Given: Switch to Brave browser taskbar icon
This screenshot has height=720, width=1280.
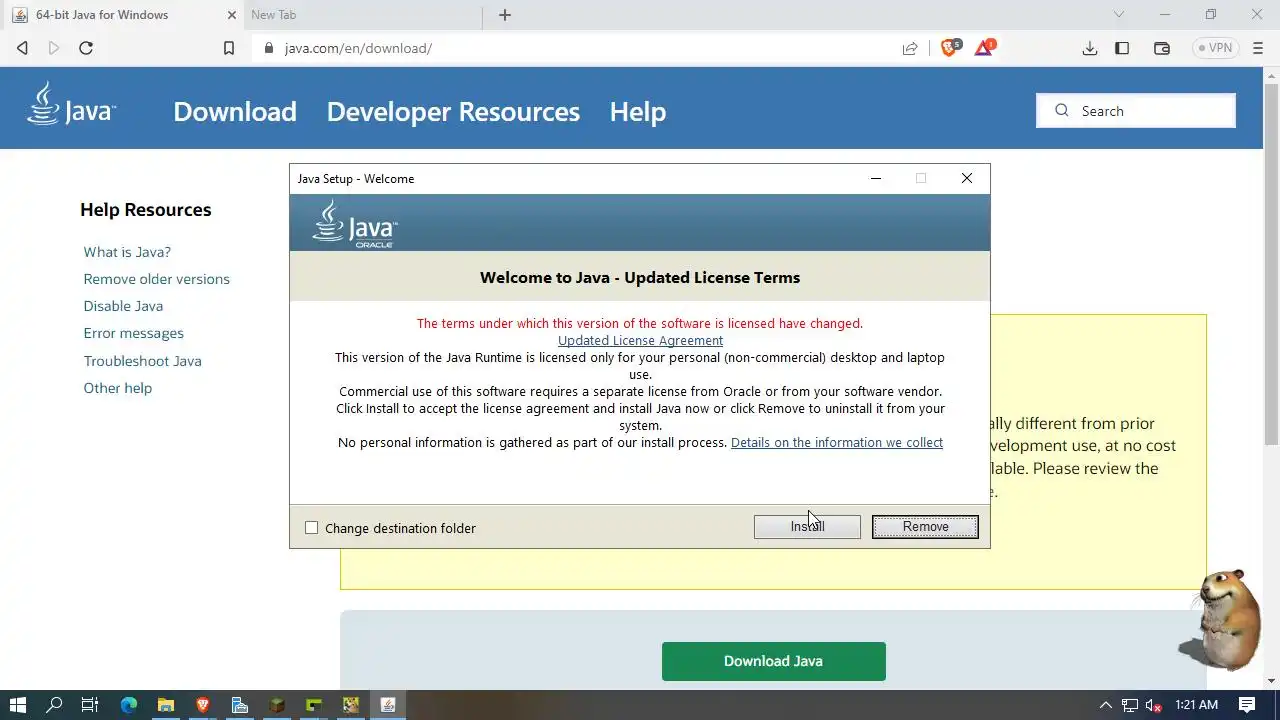Looking at the screenshot, I should (203, 705).
